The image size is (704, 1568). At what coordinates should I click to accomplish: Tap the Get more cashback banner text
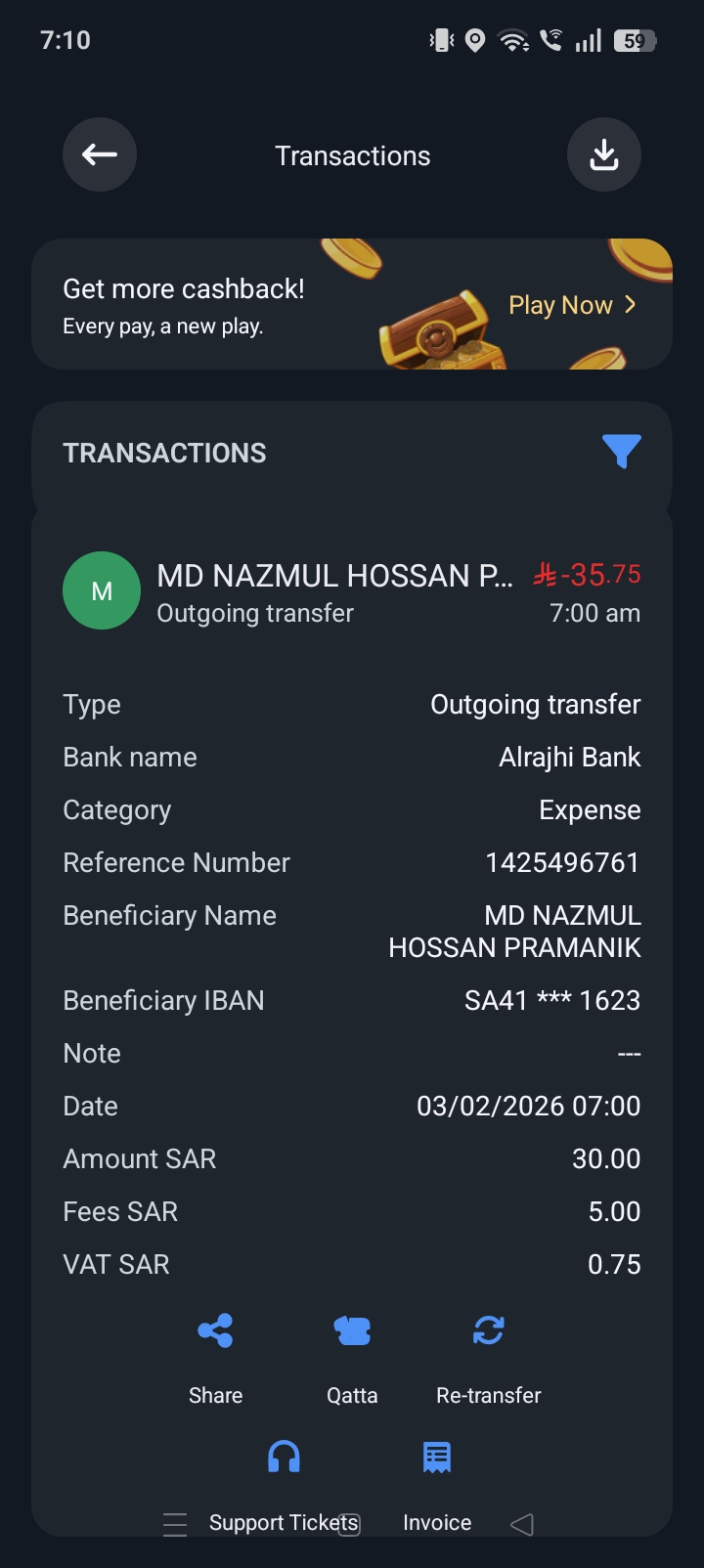pos(184,289)
